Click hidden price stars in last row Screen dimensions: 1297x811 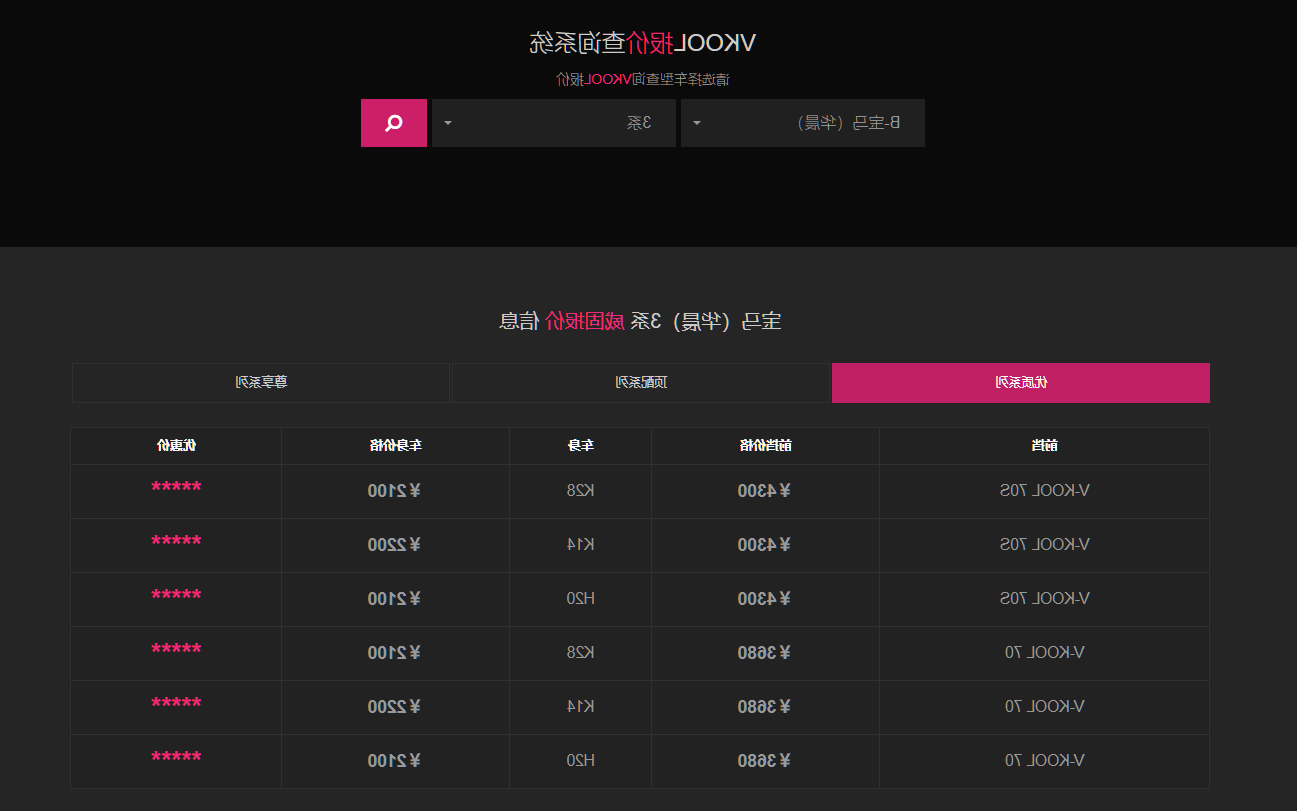[x=176, y=759]
